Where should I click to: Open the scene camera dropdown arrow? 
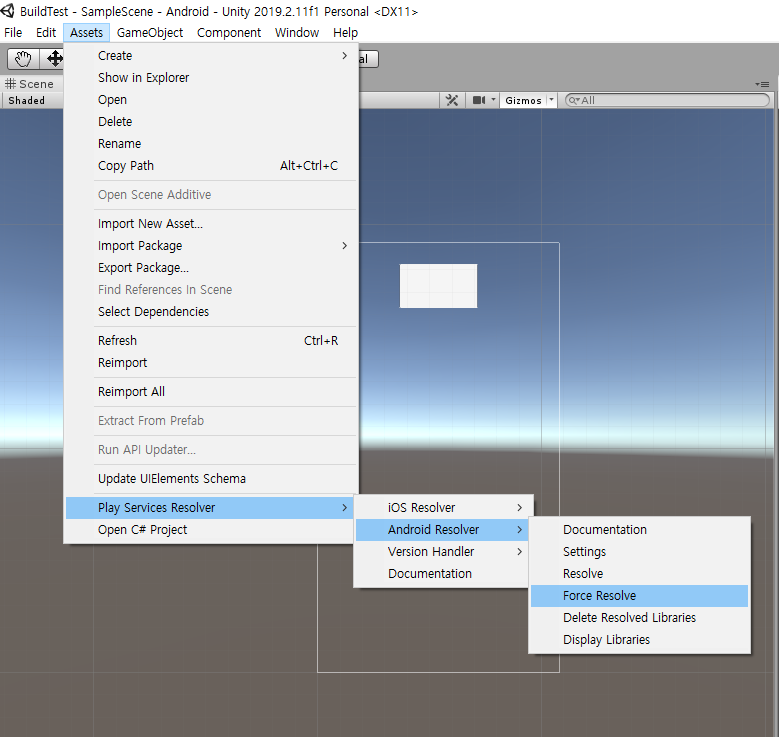[x=493, y=100]
